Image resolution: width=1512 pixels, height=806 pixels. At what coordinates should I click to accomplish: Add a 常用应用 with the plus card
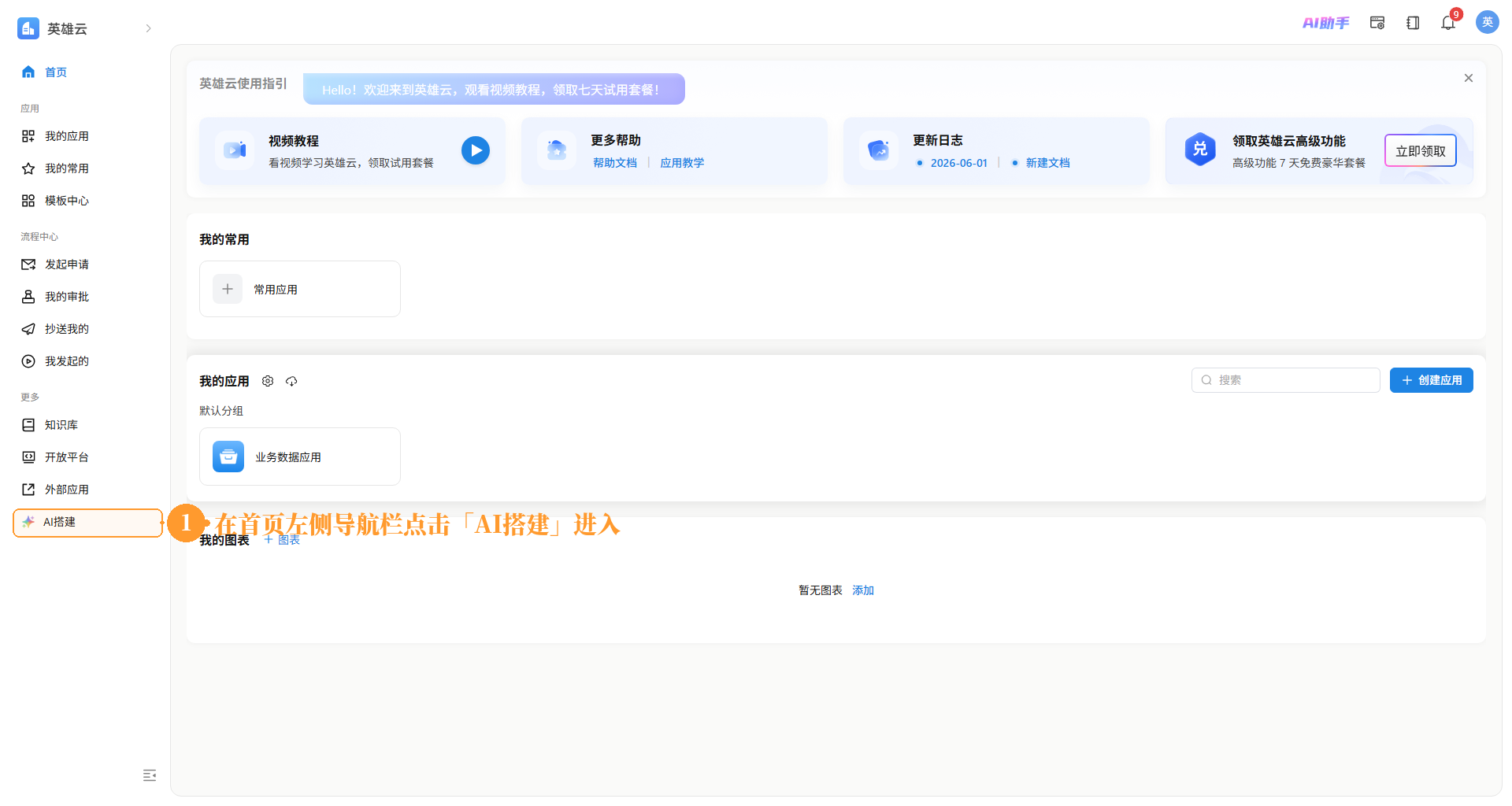(x=300, y=289)
